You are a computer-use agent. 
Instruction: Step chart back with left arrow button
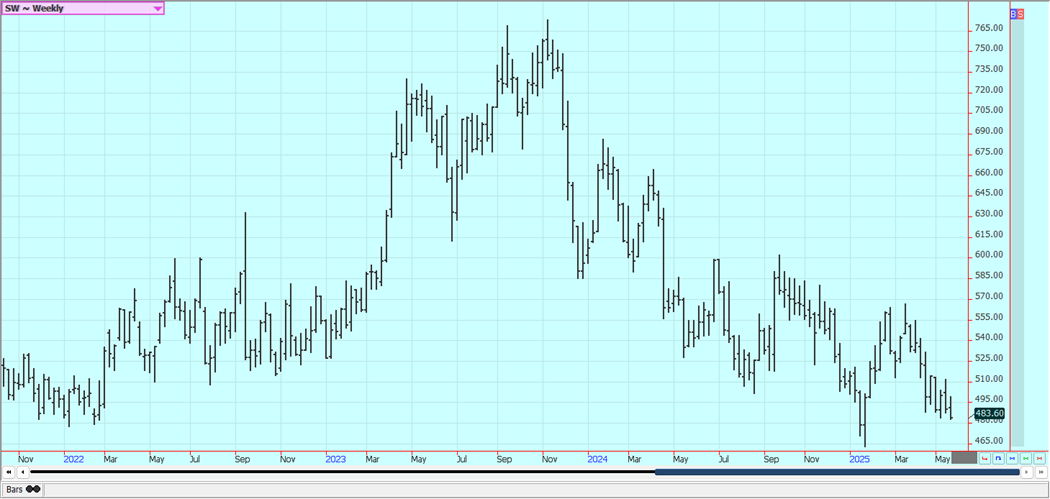tap(23, 472)
